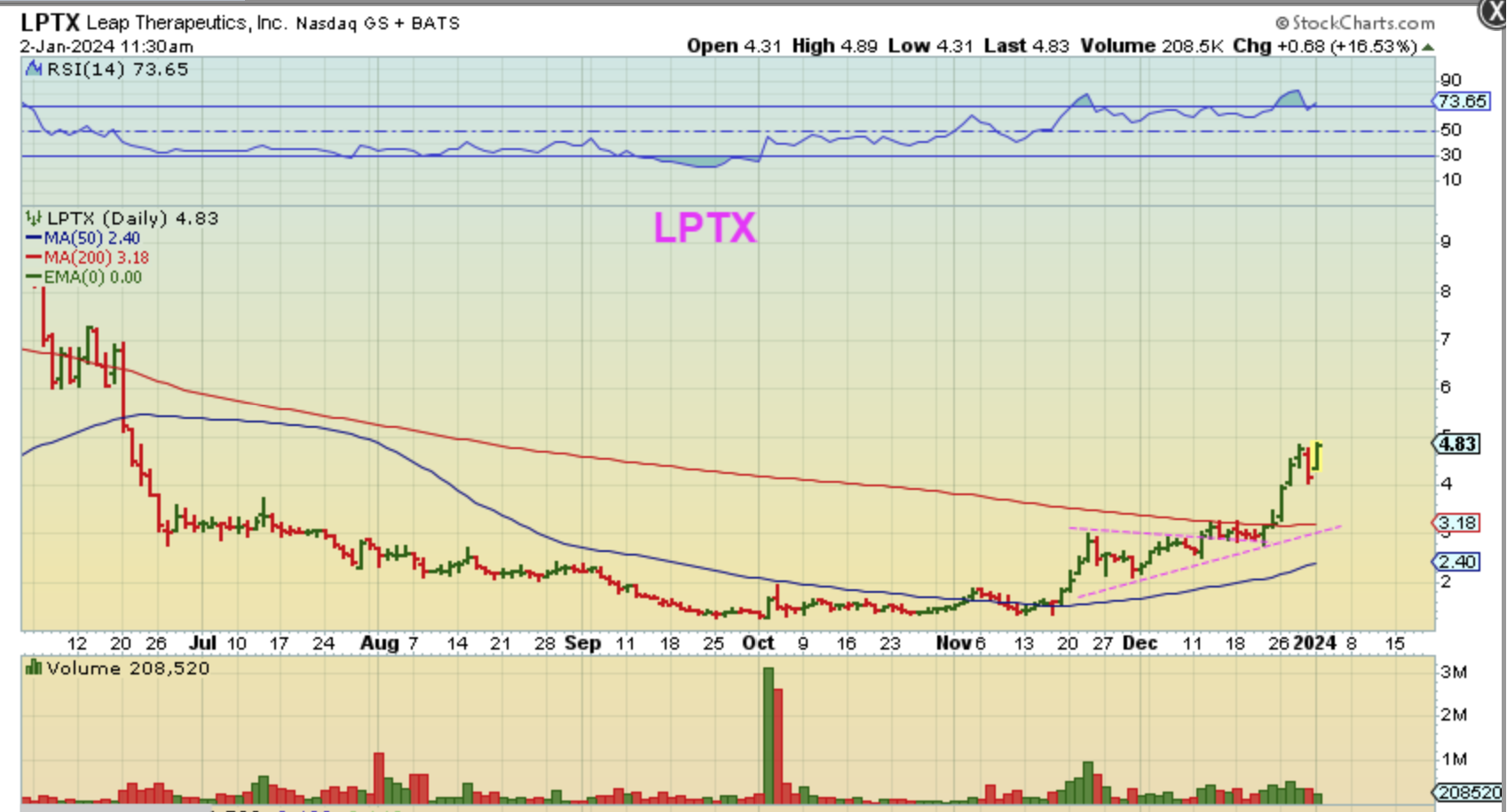Select the 2.40 MA(50) axis label
This screenshot has width=1507, height=812.
(x=1456, y=562)
